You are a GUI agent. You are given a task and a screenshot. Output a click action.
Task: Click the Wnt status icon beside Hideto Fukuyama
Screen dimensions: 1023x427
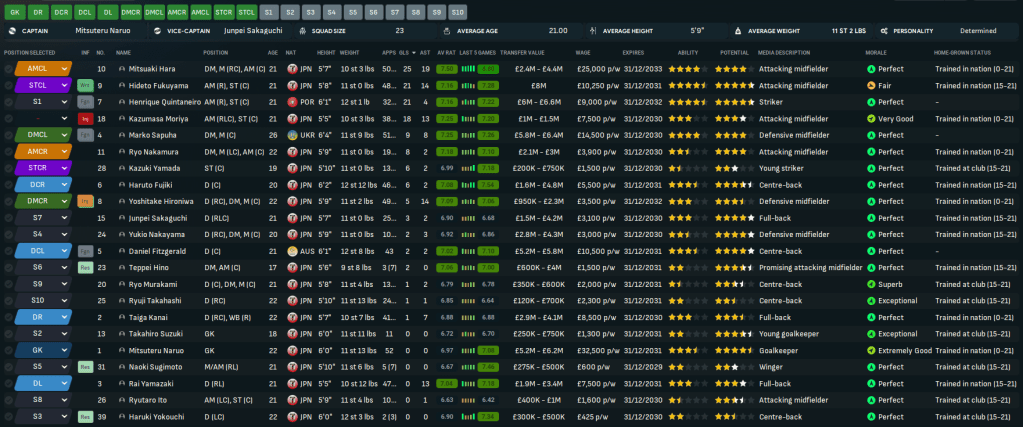86,86
